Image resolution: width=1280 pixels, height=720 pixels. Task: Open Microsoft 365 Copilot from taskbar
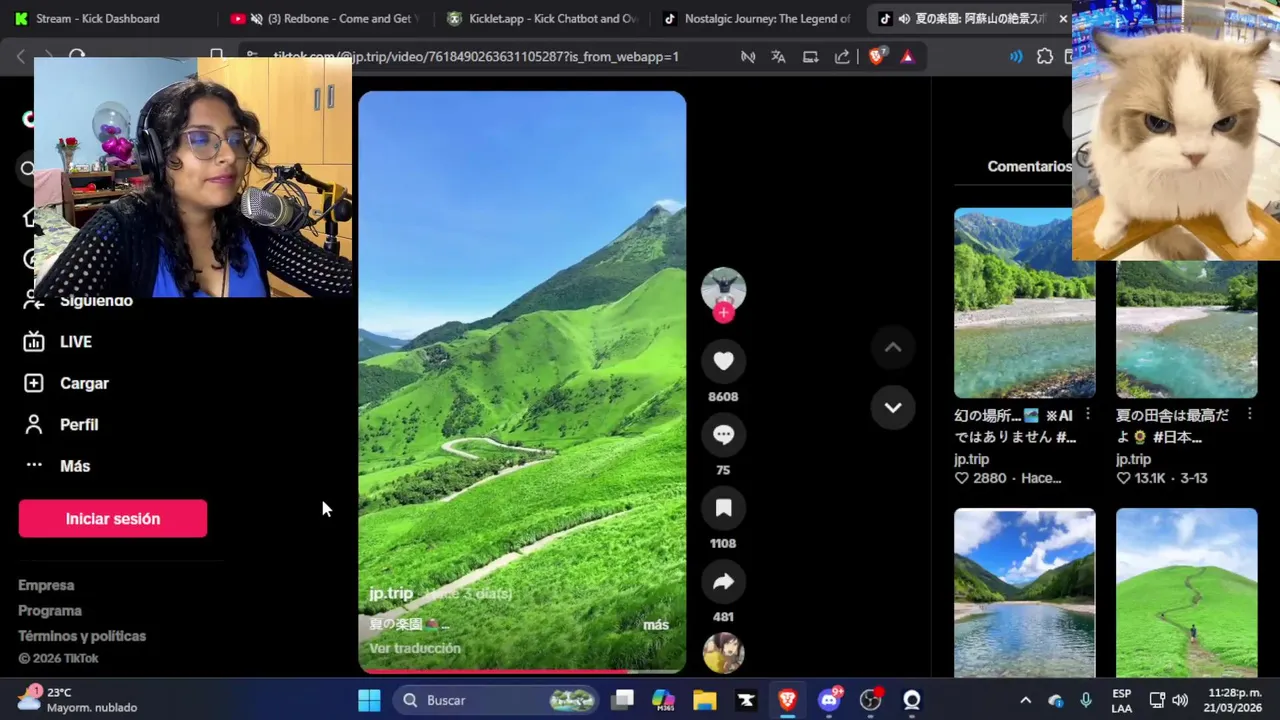[x=664, y=700]
